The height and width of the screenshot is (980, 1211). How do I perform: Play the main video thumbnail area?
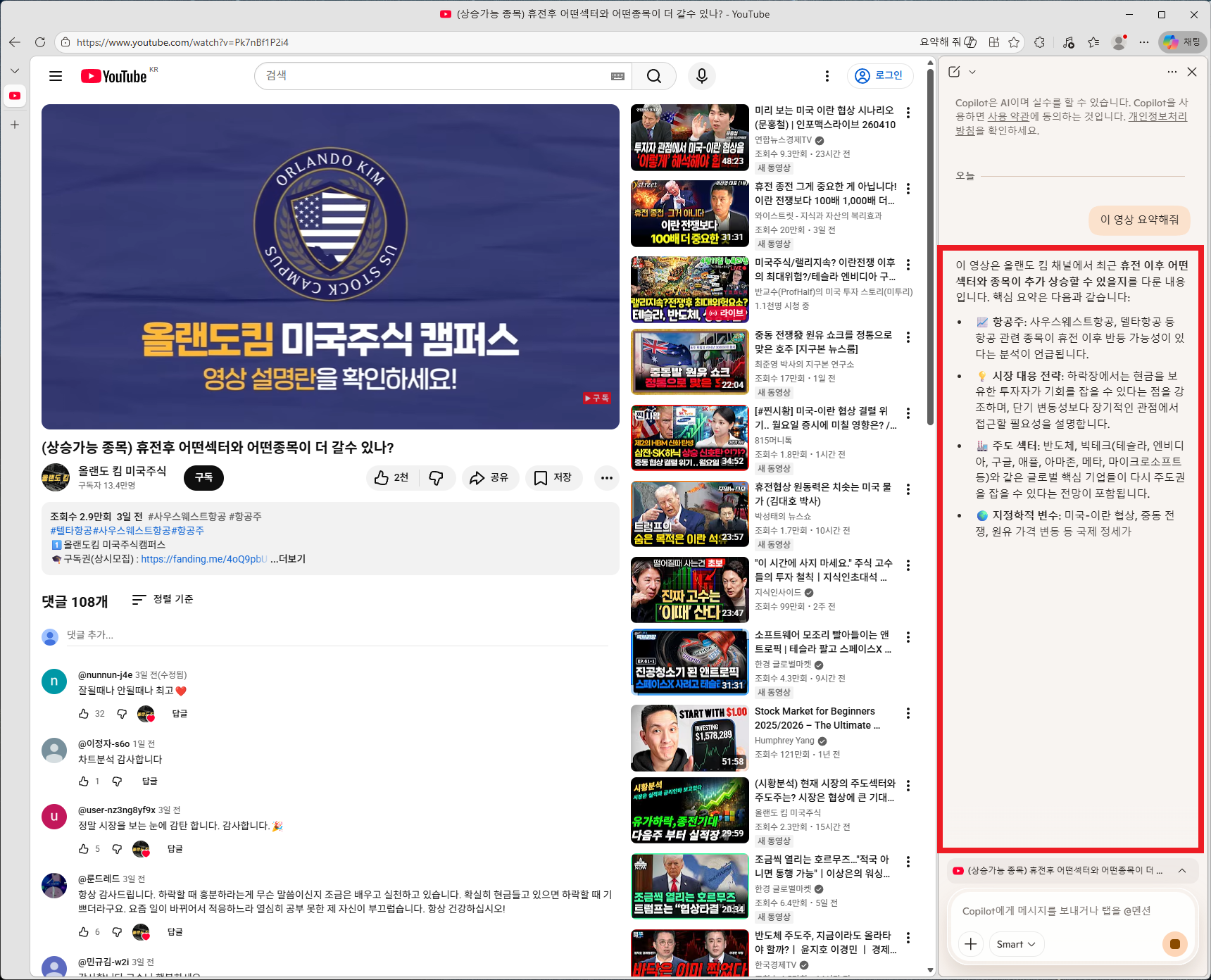point(330,267)
